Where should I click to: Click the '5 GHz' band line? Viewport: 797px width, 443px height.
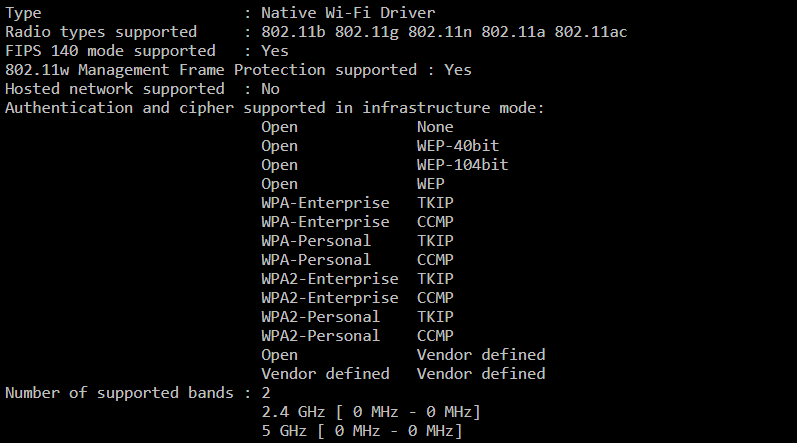[361, 431]
